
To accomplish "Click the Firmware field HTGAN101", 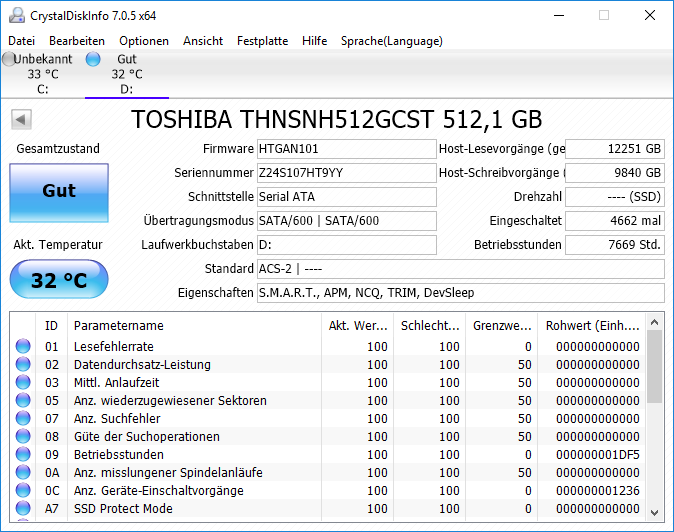I will coord(346,149).
